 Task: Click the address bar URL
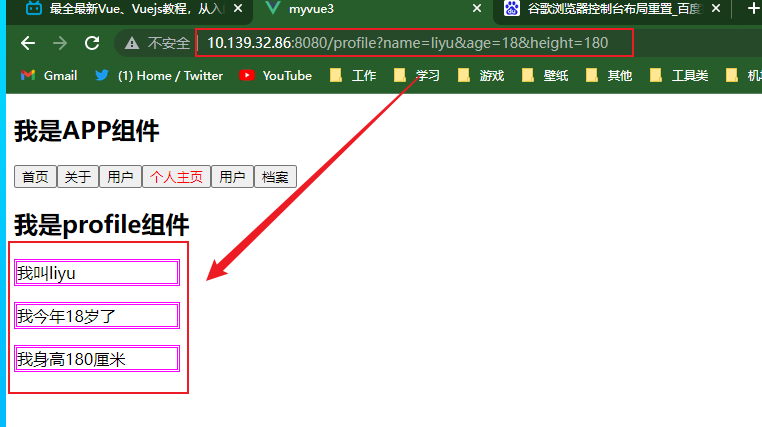pos(408,43)
